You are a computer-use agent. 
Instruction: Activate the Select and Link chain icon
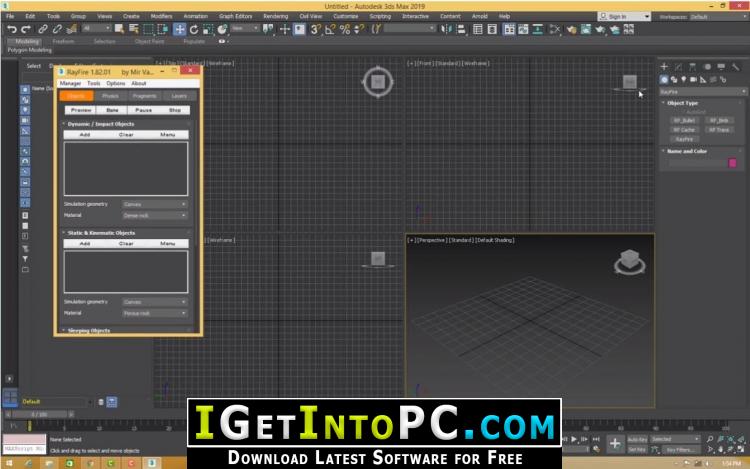point(43,29)
